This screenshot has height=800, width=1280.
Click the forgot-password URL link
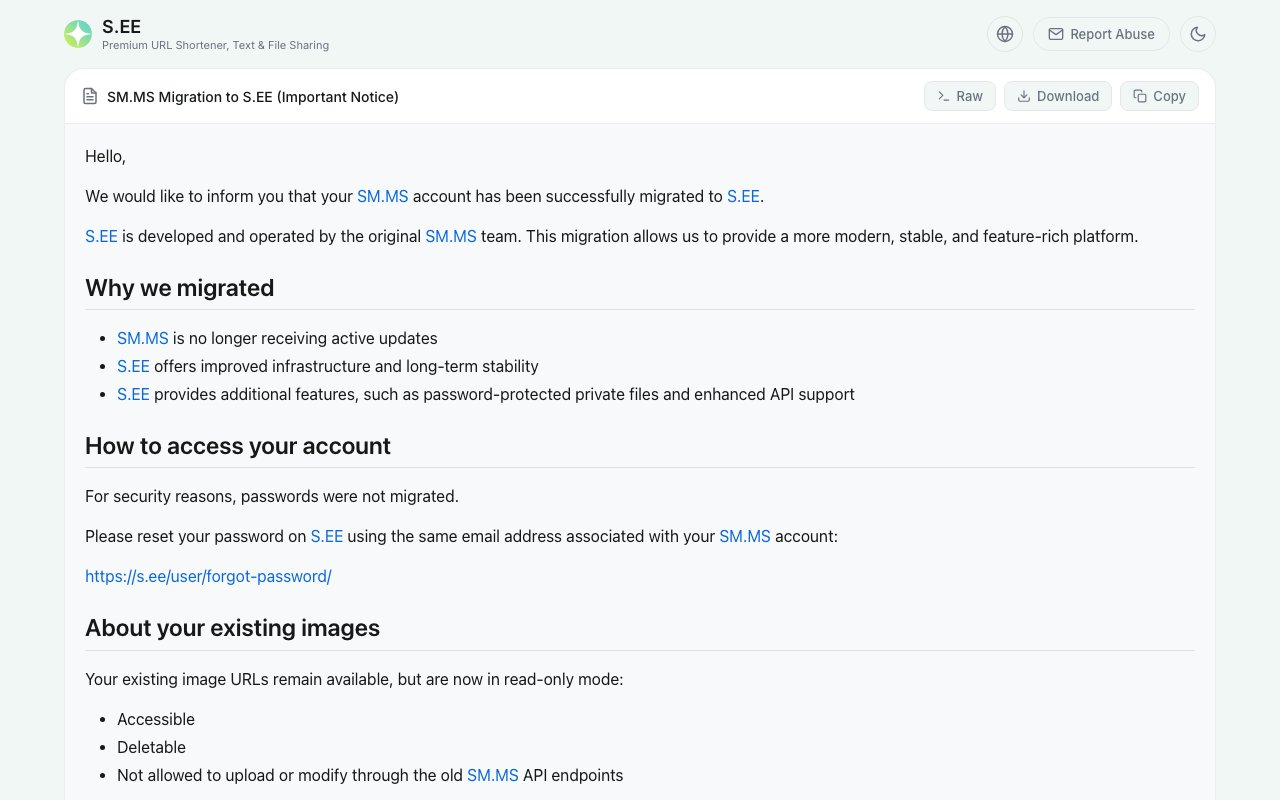coord(208,576)
